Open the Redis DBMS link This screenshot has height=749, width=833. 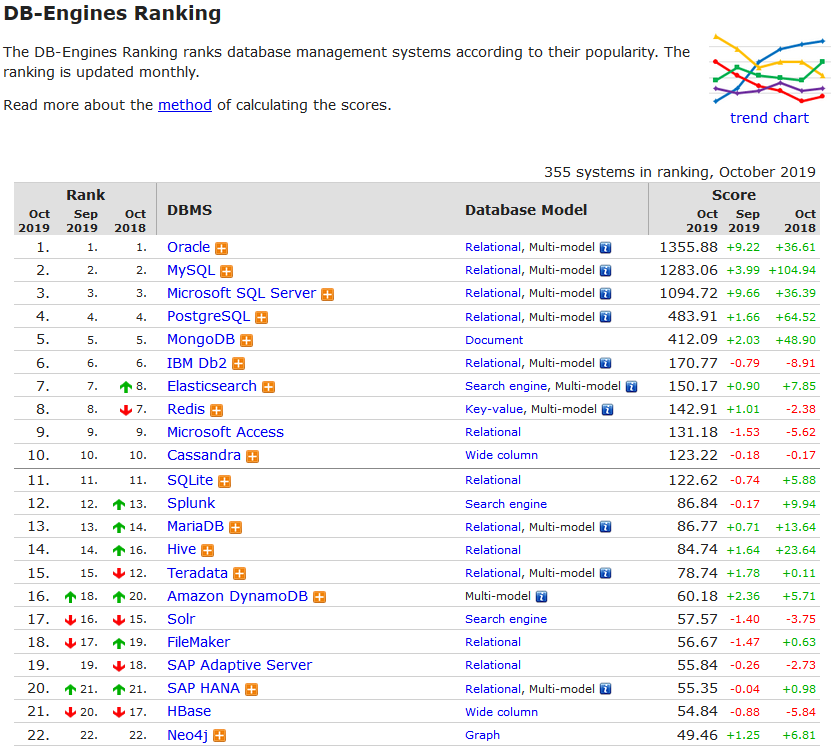click(x=186, y=409)
